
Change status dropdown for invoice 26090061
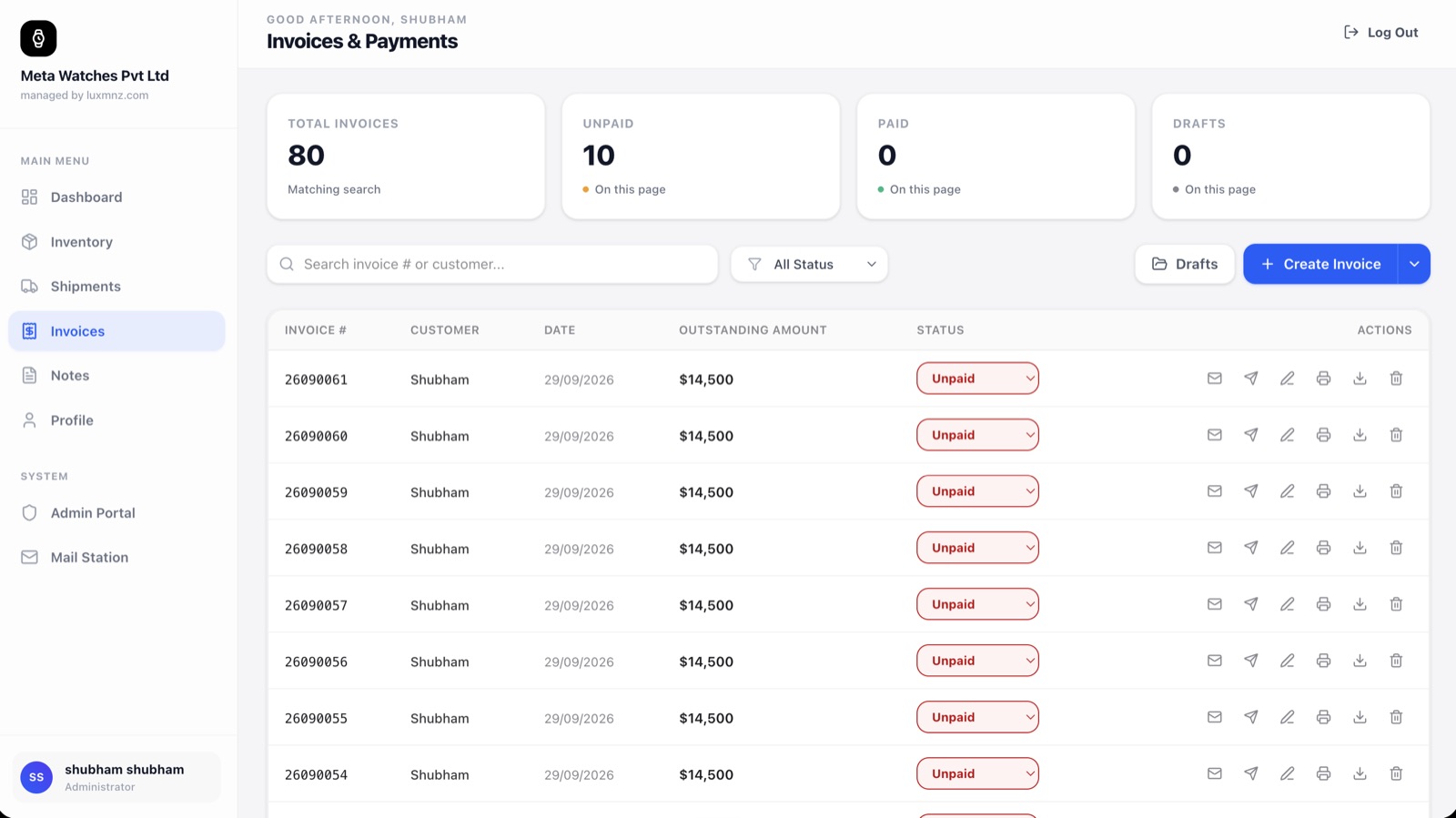977,379
